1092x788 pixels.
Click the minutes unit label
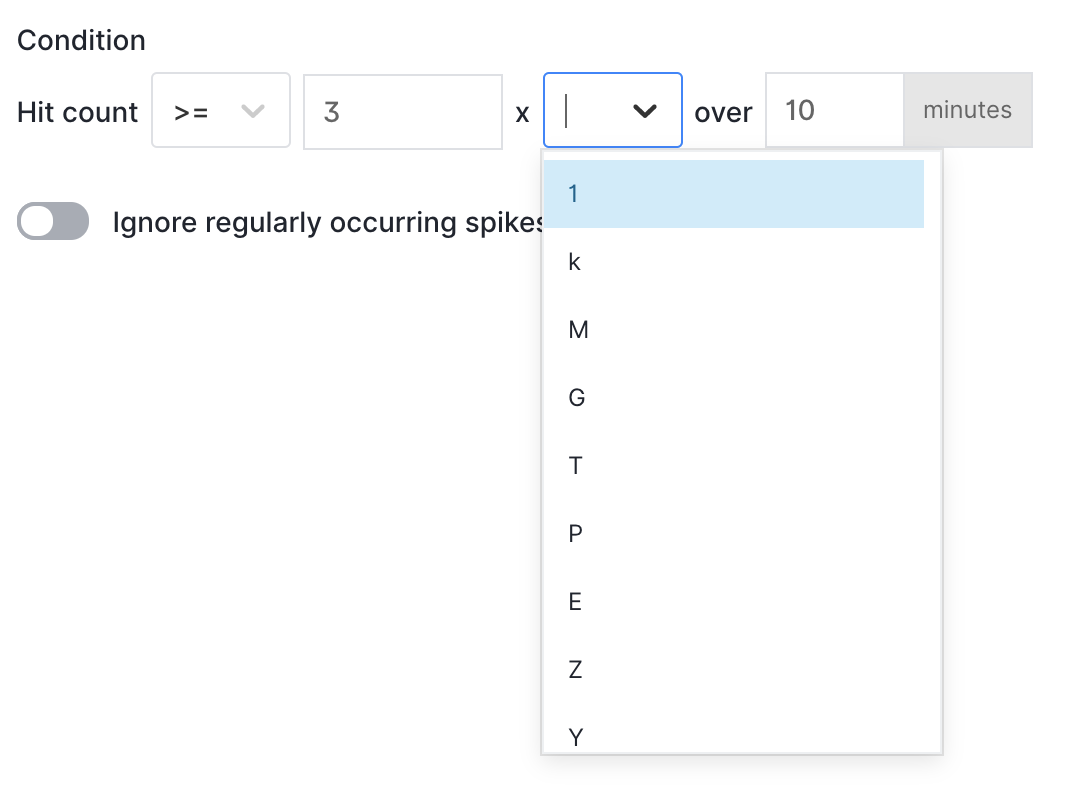pyautogui.click(x=967, y=110)
